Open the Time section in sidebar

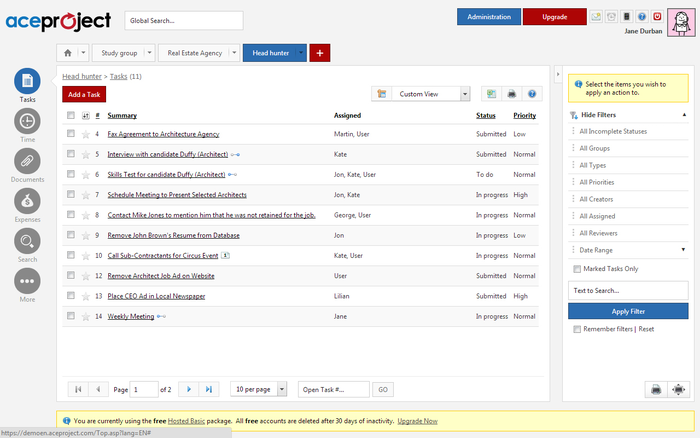pyautogui.click(x=27, y=121)
